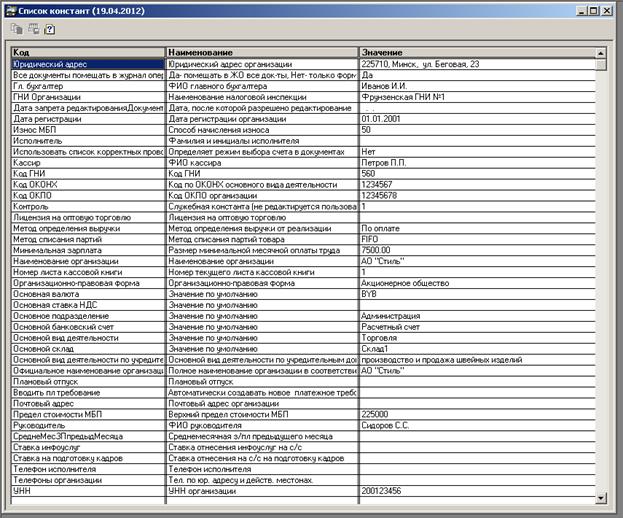Select the Код ОКПО code cell
The height and width of the screenshot is (518, 623).
[88, 195]
